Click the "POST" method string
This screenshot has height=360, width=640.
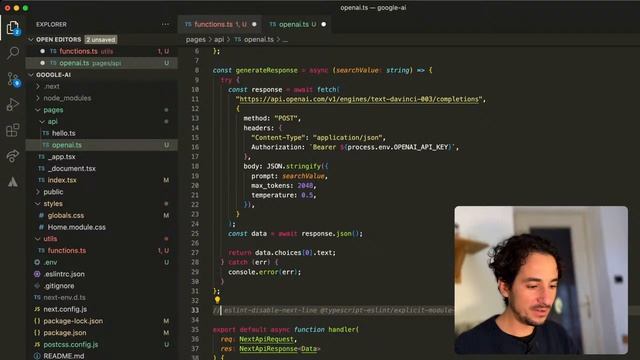coord(286,118)
